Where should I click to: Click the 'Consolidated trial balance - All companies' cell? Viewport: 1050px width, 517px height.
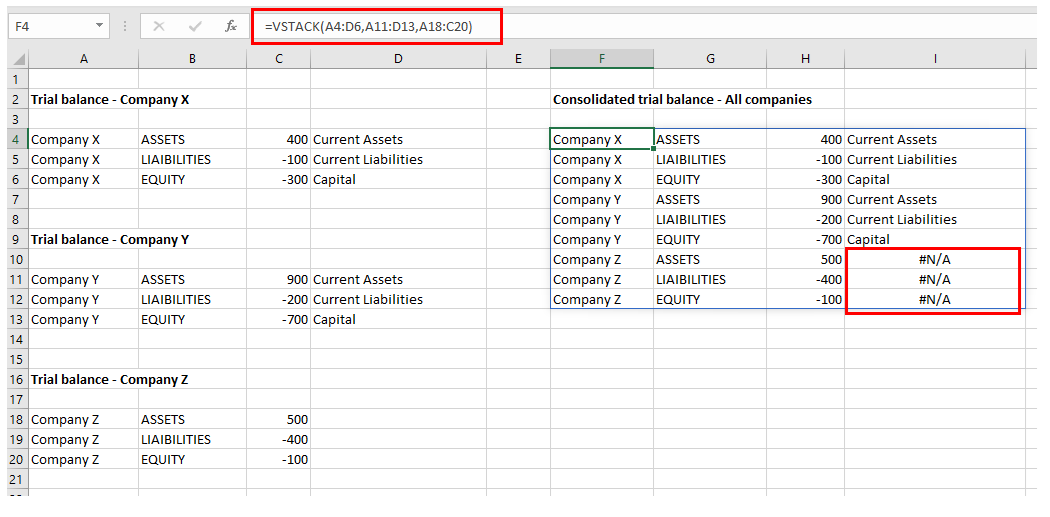(x=682, y=99)
